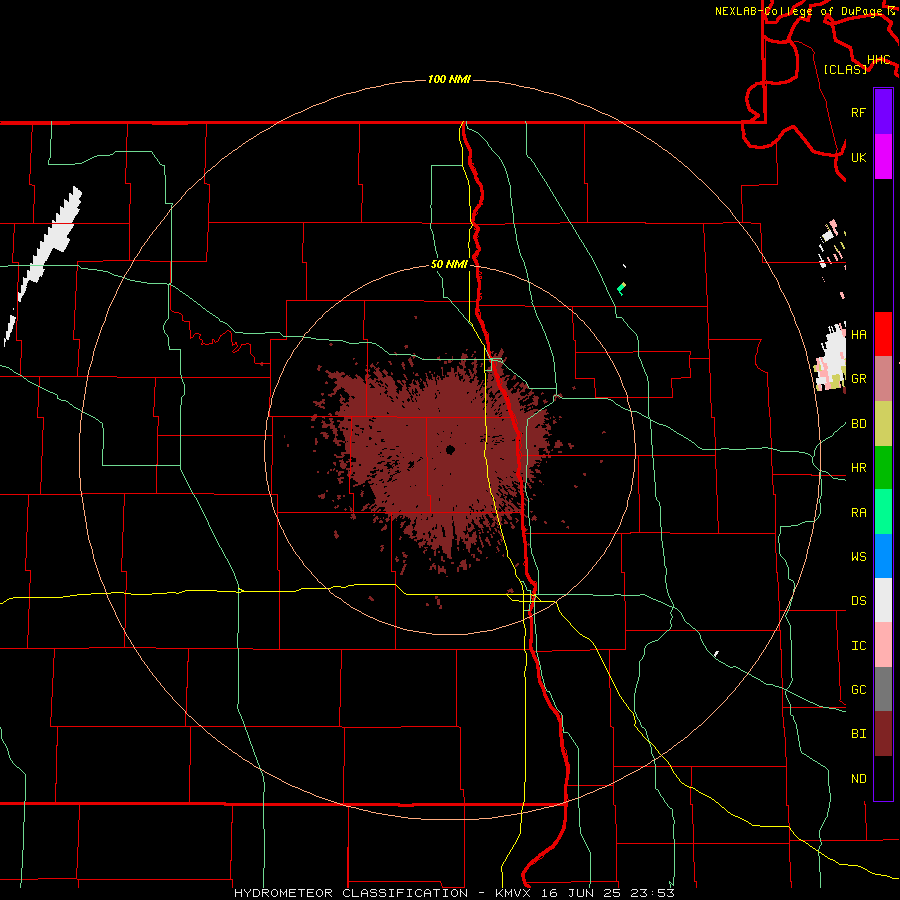Click the GC legend label

tap(858, 689)
